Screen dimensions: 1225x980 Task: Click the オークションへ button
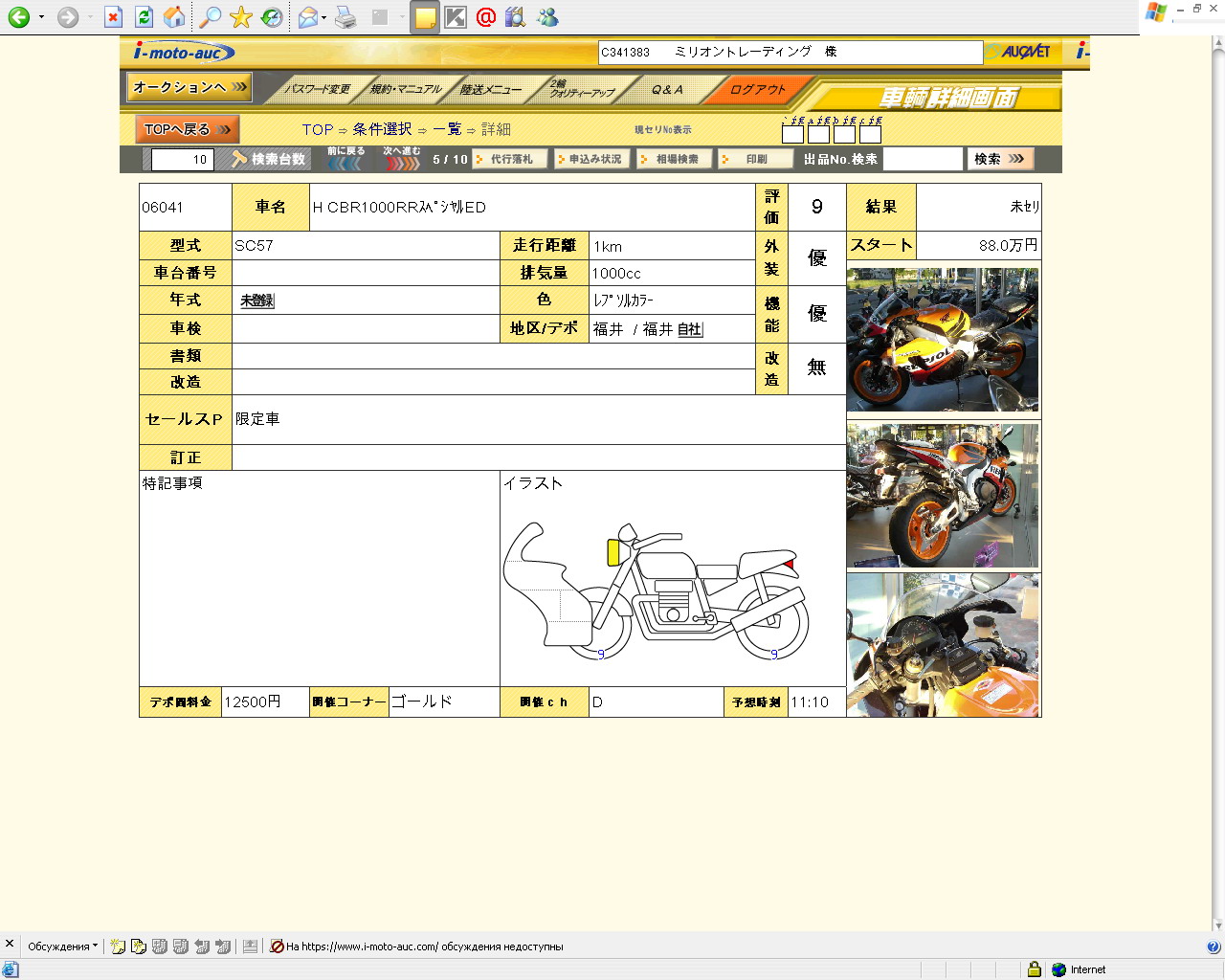pyautogui.click(x=189, y=87)
